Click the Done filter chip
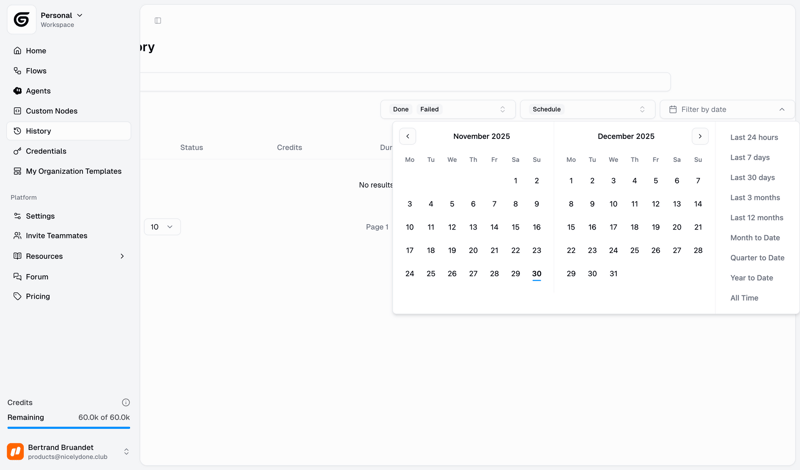 (401, 109)
